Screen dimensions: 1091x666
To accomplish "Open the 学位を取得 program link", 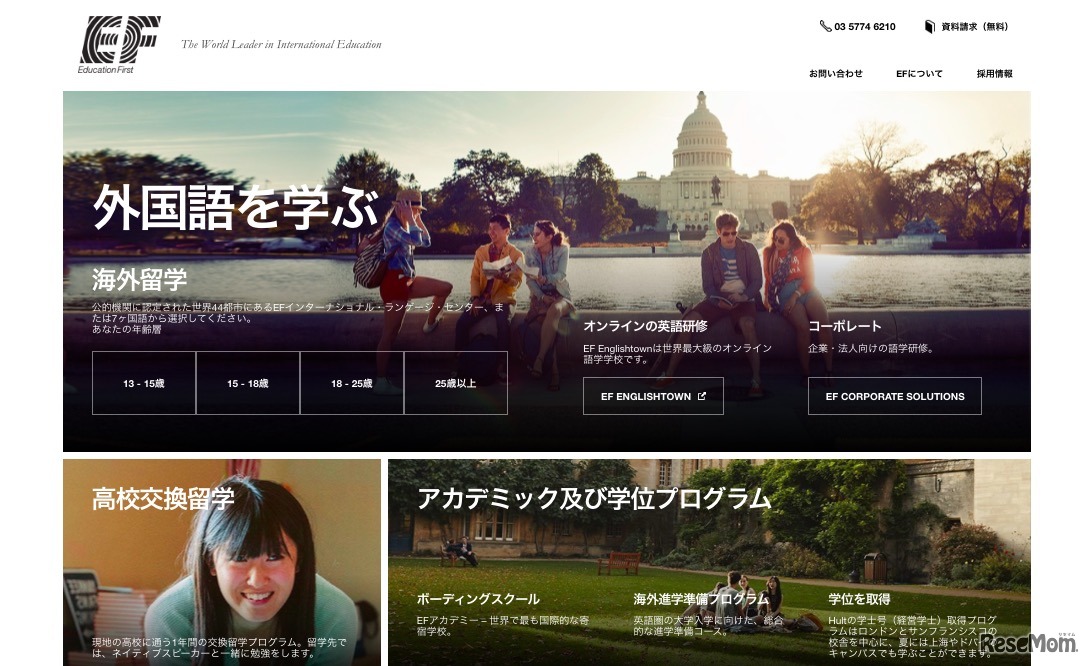I will tap(859, 599).
